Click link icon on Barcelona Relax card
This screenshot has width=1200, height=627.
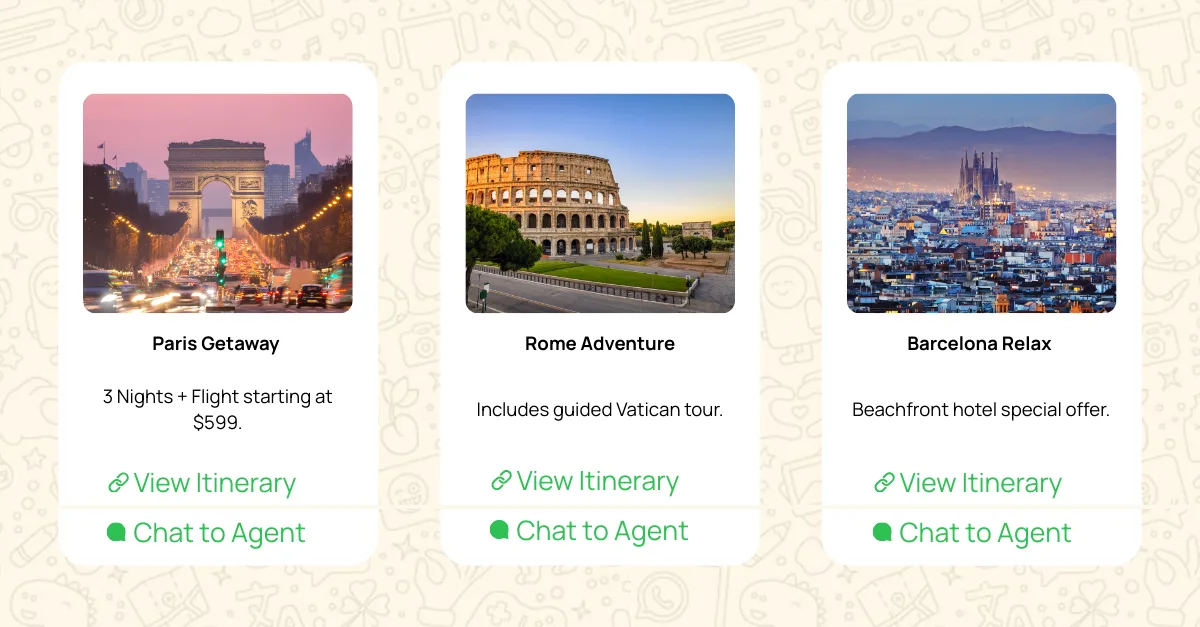point(884,484)
